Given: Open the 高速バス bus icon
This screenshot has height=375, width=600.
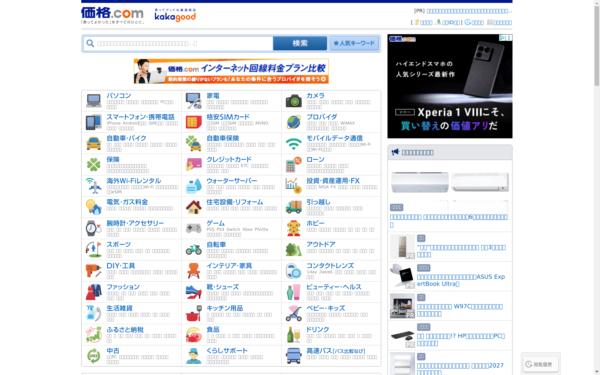Looking at the screenshot, I should [293, 356].
